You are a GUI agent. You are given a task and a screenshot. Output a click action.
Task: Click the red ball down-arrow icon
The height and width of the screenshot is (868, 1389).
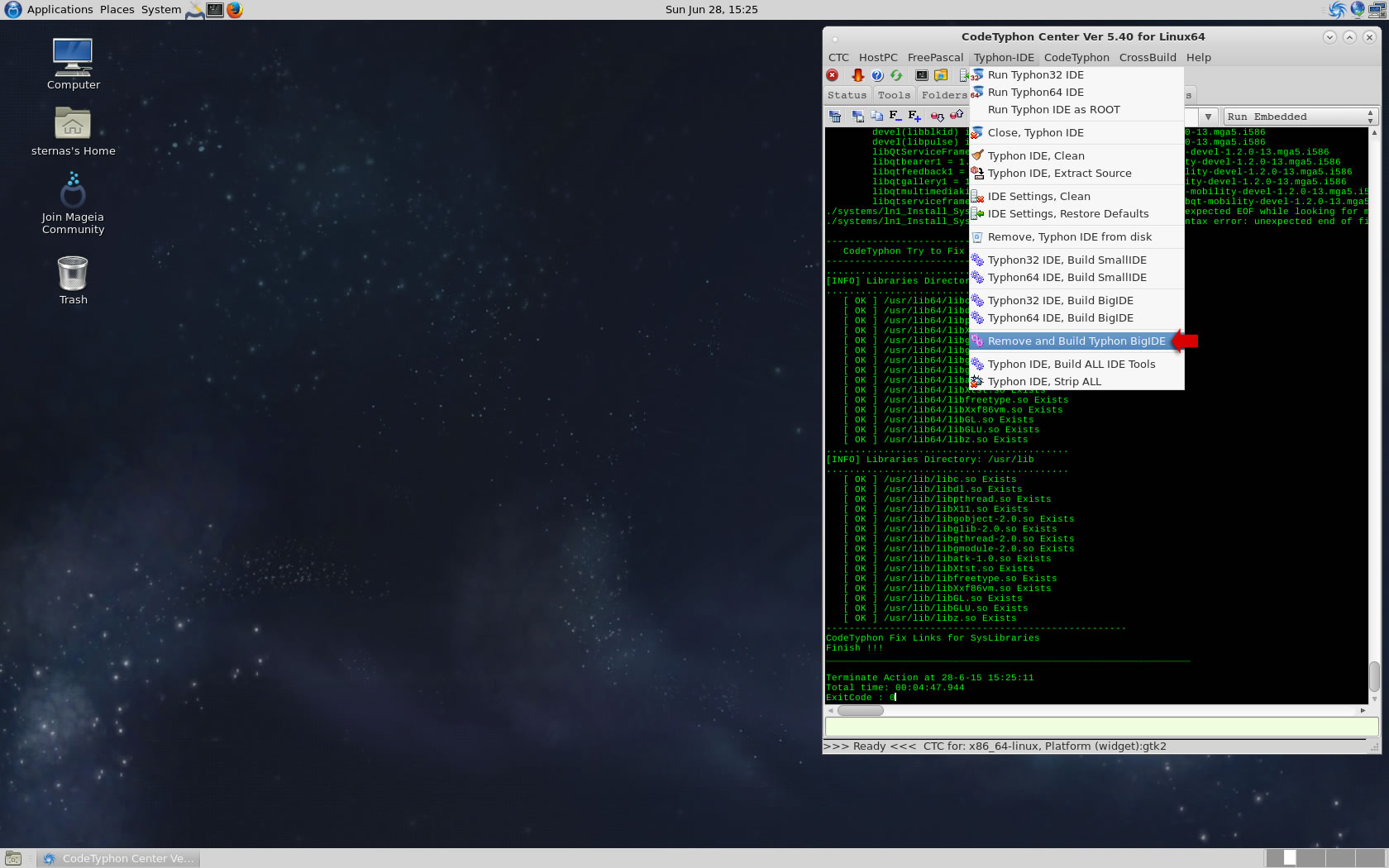(937, 117)
